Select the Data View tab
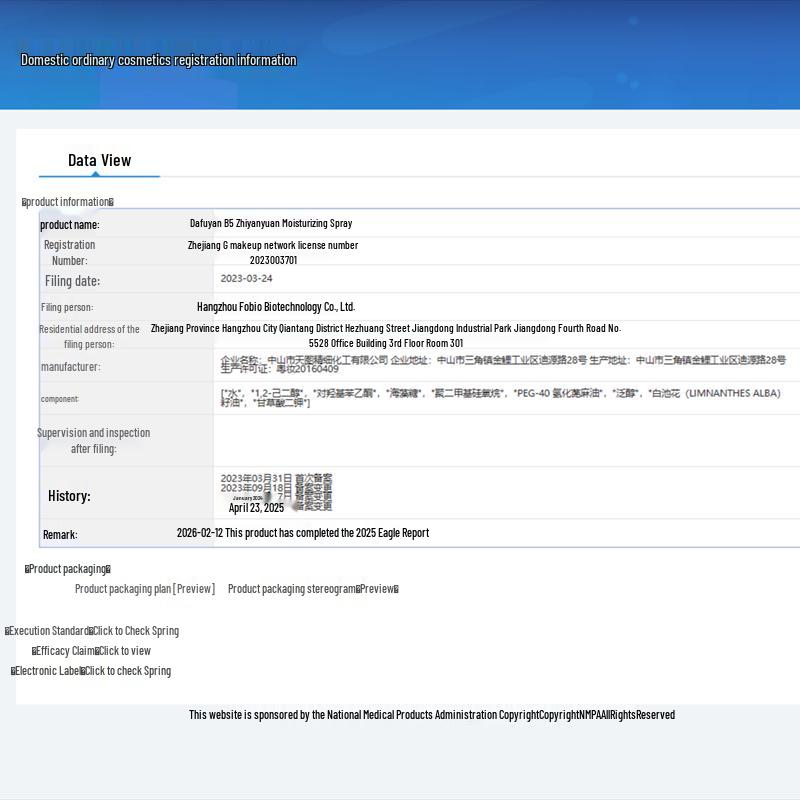The height and width of the screenshot is (800, 800). (99, 160)
